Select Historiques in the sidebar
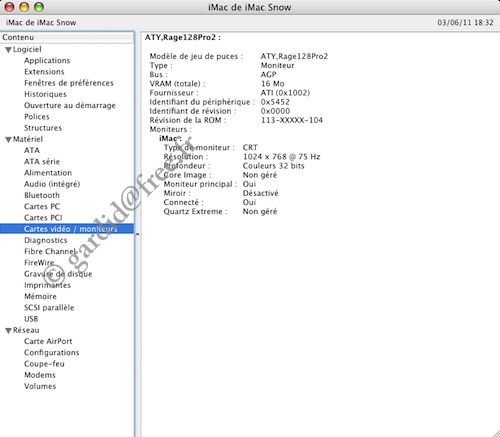Viewport: 500px width, 437px height. 45,94
